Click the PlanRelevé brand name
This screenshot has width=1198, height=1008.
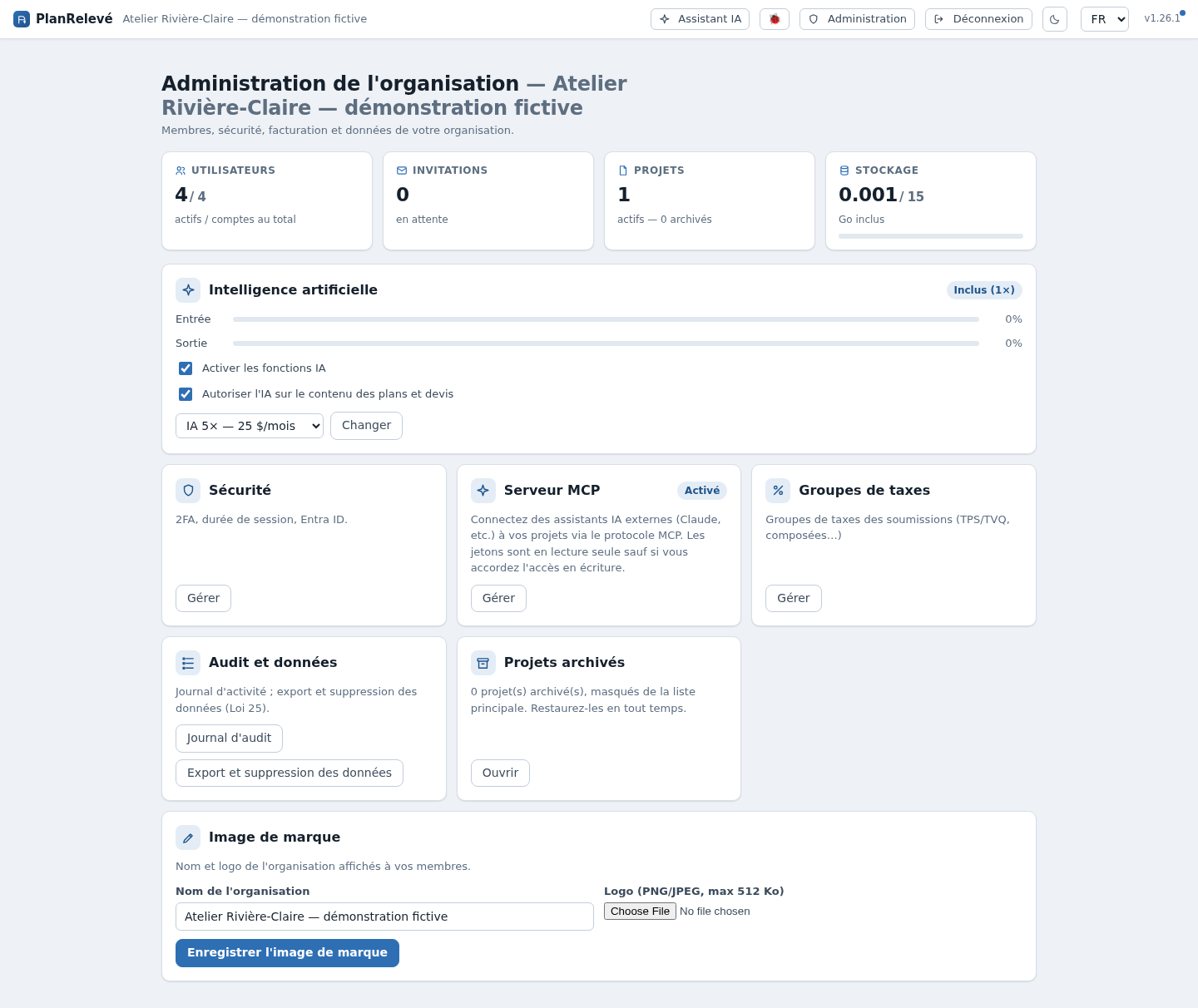(x=74, y=19)
